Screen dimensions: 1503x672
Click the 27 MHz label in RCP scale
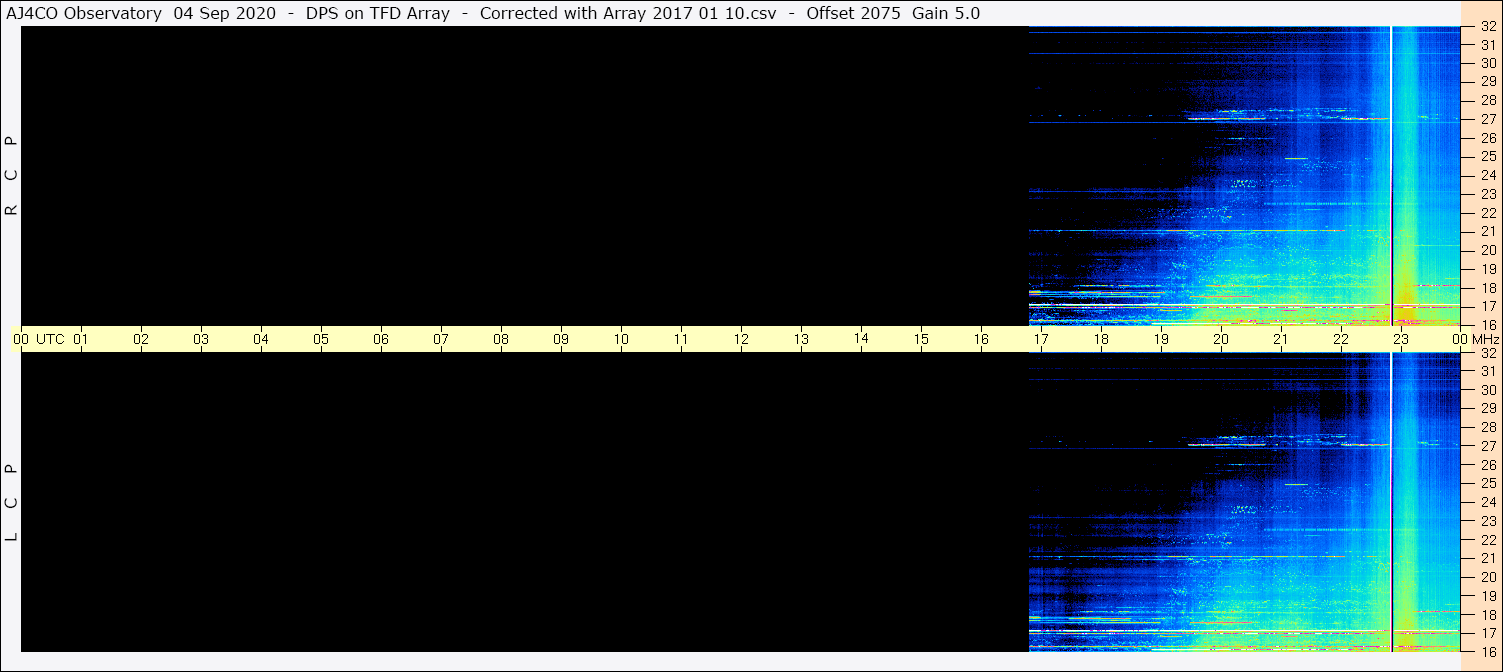(1487, 119)
